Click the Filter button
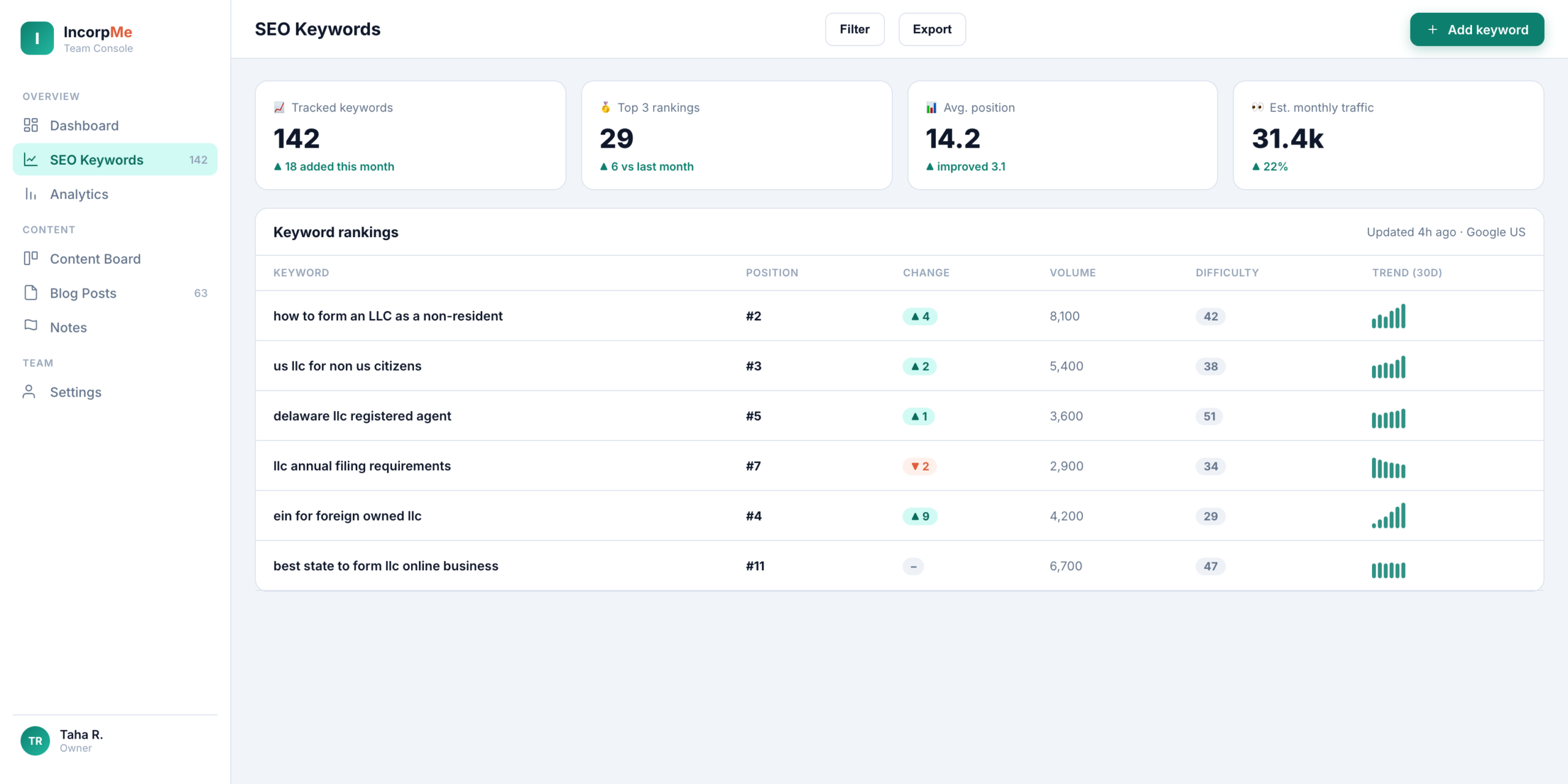 pyautogui.click(x=854, y=29)
